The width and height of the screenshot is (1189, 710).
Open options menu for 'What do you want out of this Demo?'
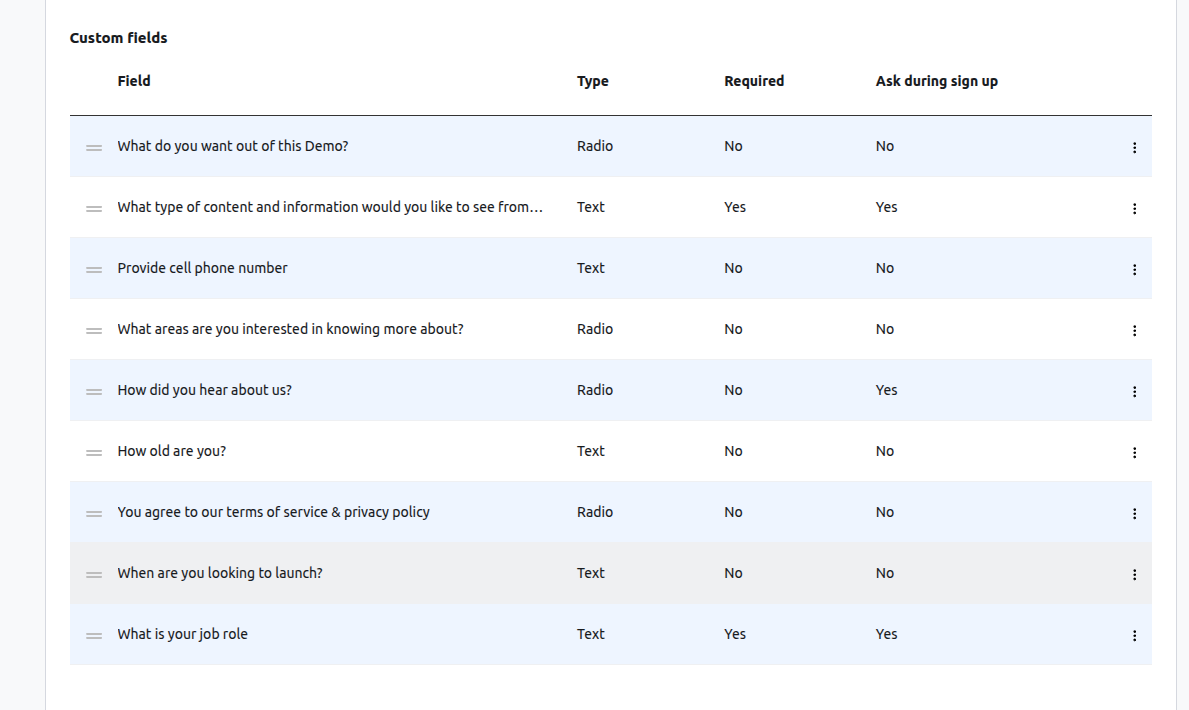click(x=1134, y=147)
